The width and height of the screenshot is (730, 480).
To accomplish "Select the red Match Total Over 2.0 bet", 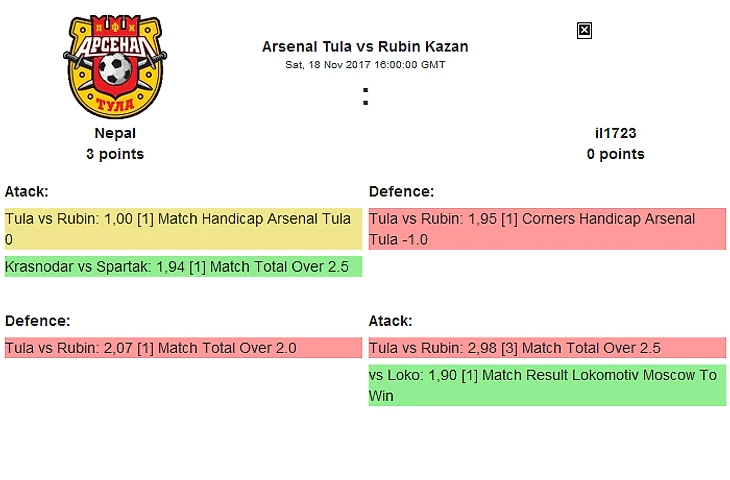I will click(183, 348).
